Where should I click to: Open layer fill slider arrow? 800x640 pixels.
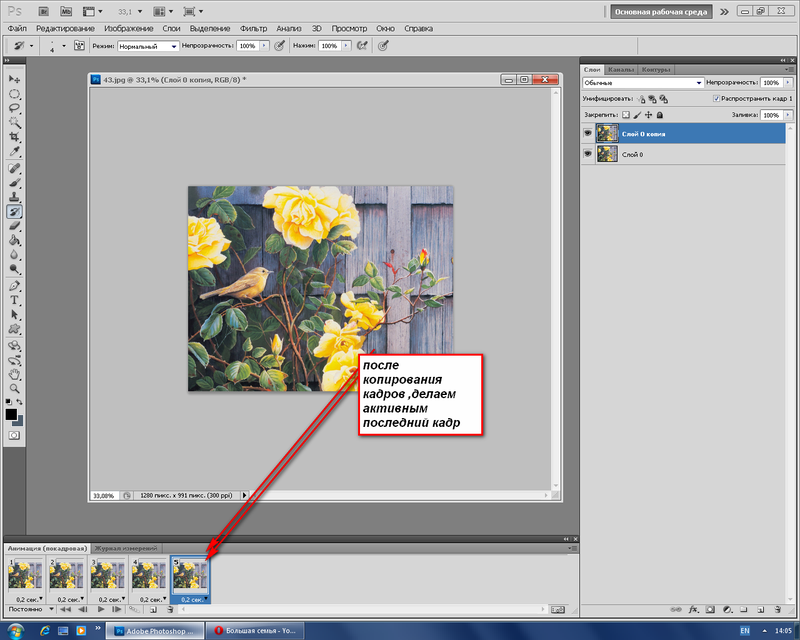788,115
